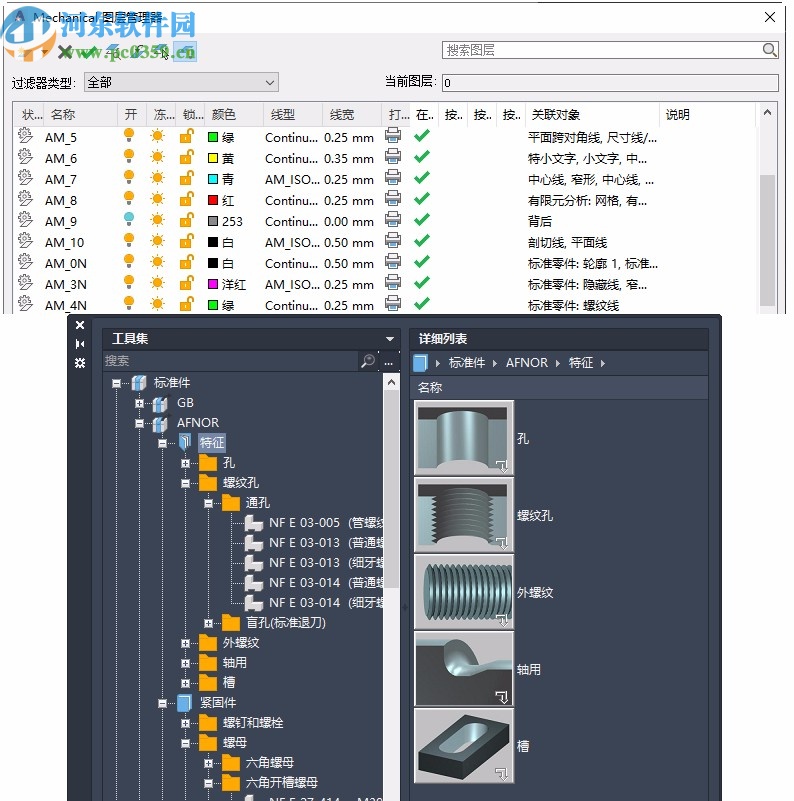Select layer name AM_7

[61, 180]
